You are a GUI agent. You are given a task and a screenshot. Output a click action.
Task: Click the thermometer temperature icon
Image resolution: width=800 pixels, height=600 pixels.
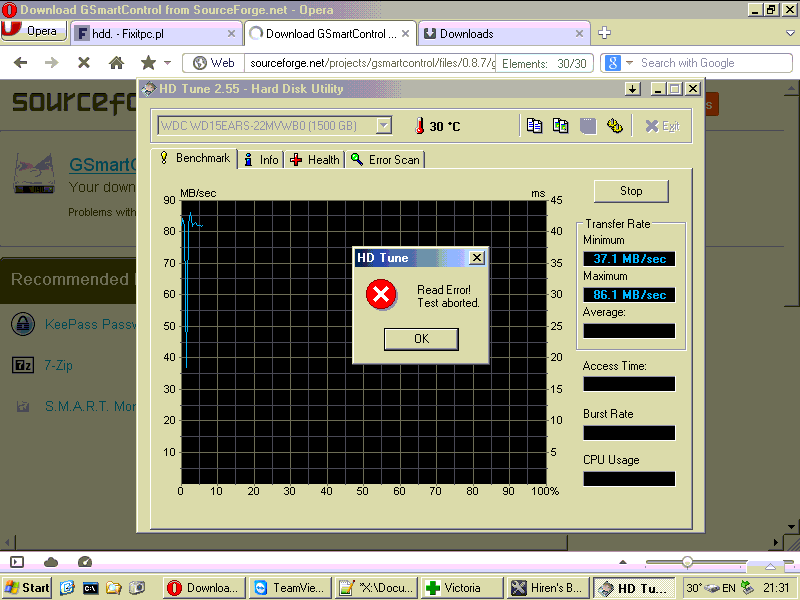click(x=419, y=126)
